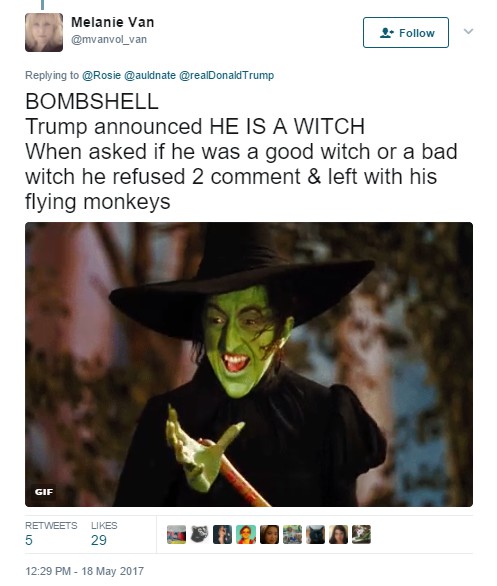Click the Melanie Van display name

coord(112,22)
